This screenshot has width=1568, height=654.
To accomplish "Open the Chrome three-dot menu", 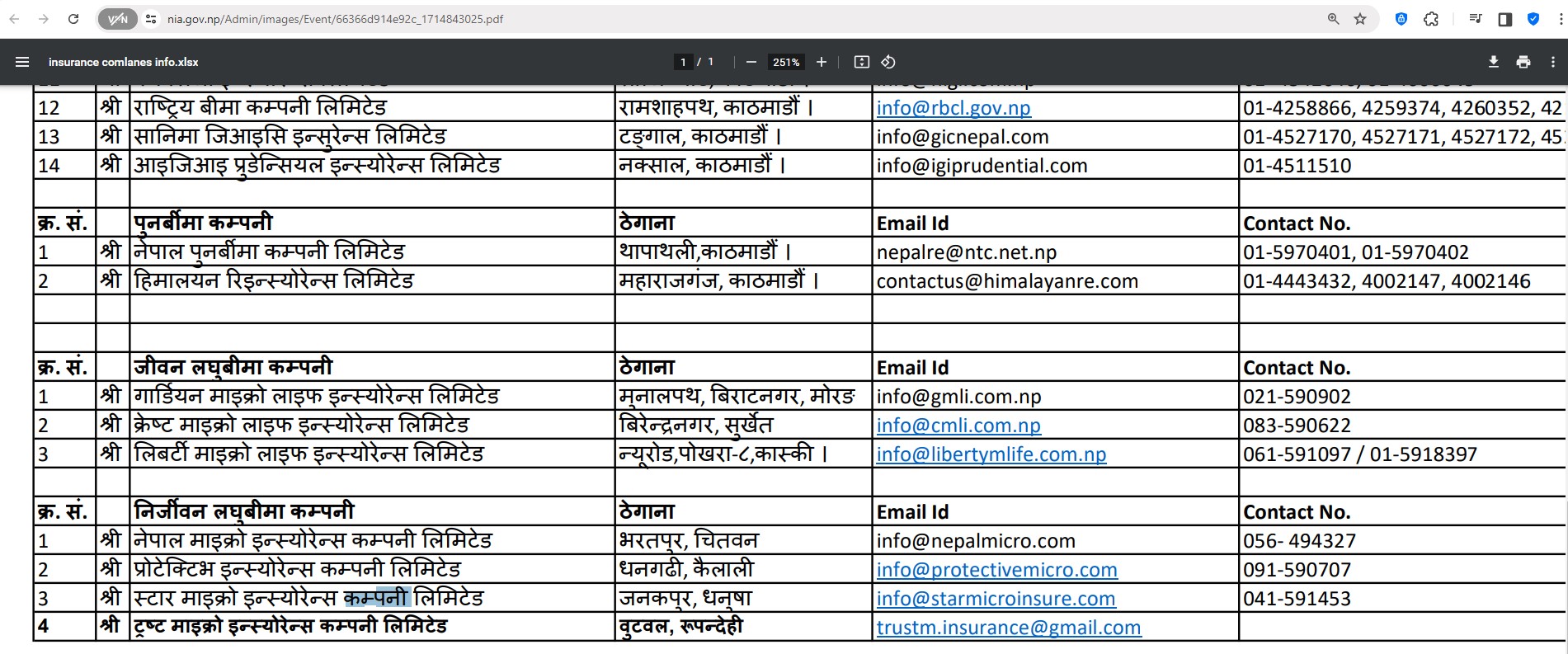I will (1560, 19).
